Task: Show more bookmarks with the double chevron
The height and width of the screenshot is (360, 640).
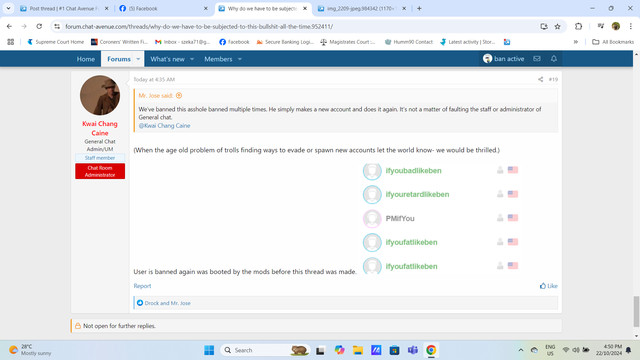Action: tap(576, 42)
